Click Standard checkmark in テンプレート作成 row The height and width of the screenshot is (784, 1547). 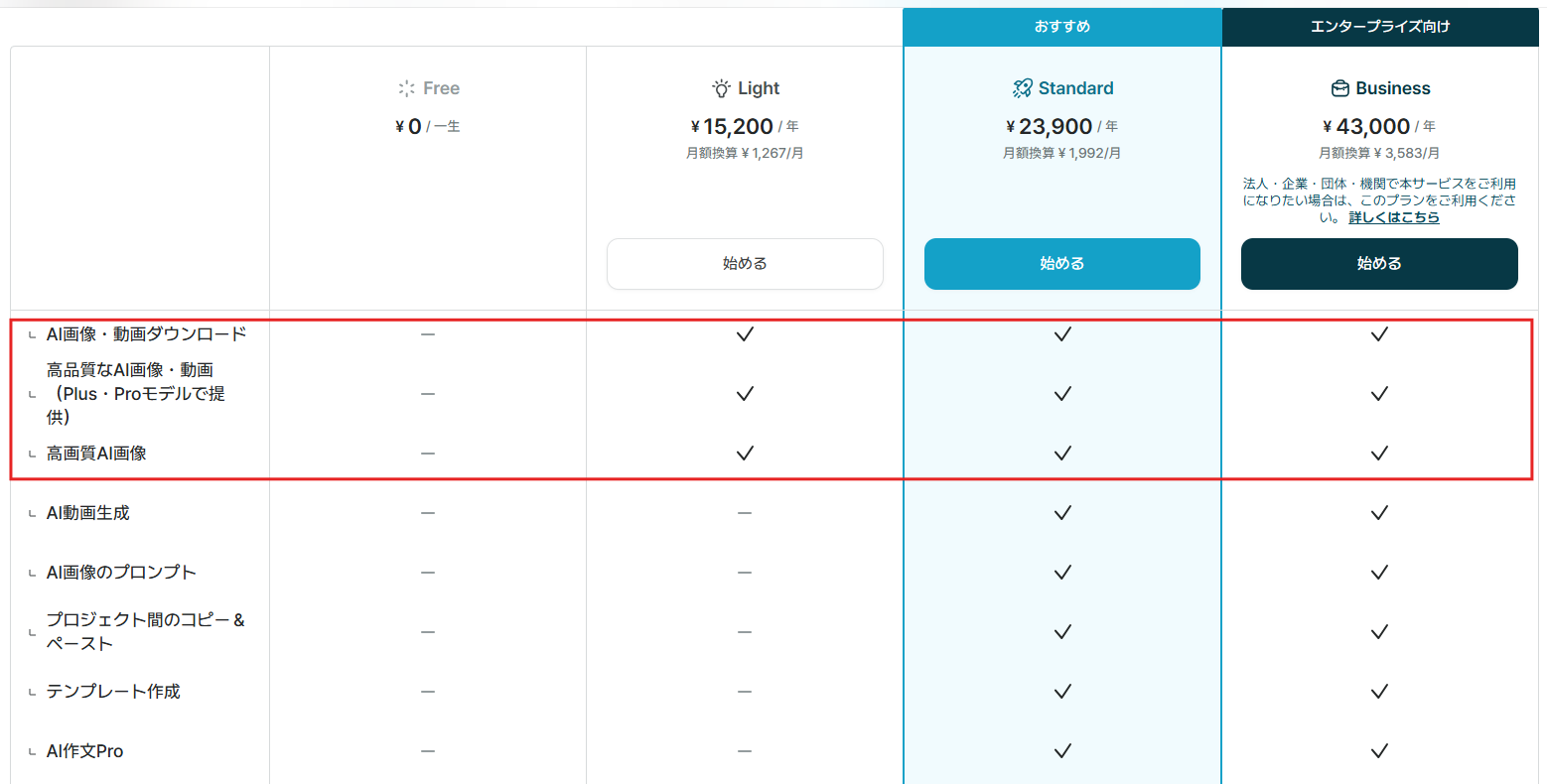(1062, 692)
